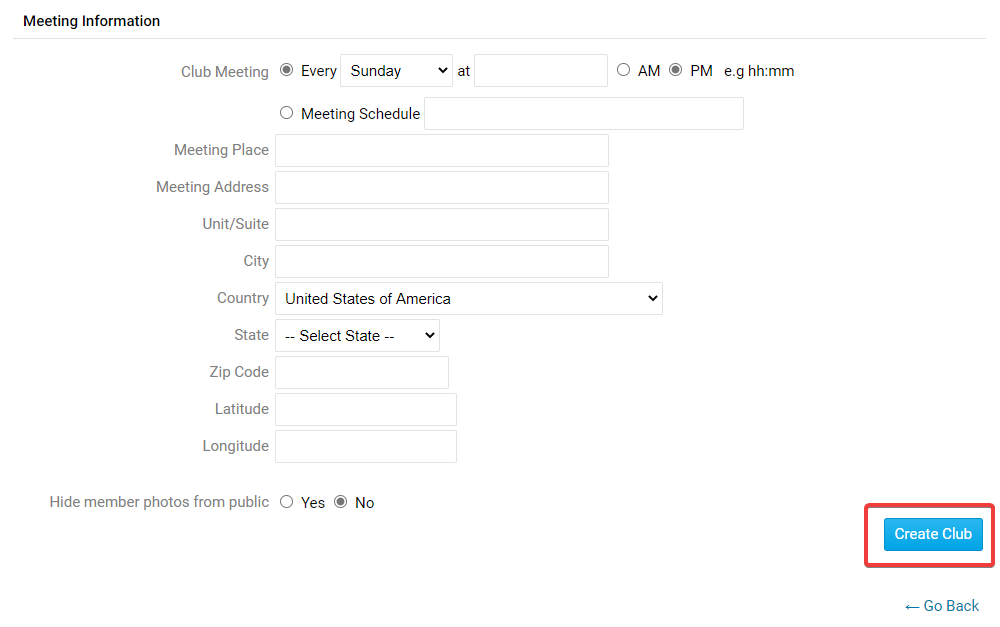
Task: Select No for hiding member photos
Action: pyautogui.click(x=341, y=502)
